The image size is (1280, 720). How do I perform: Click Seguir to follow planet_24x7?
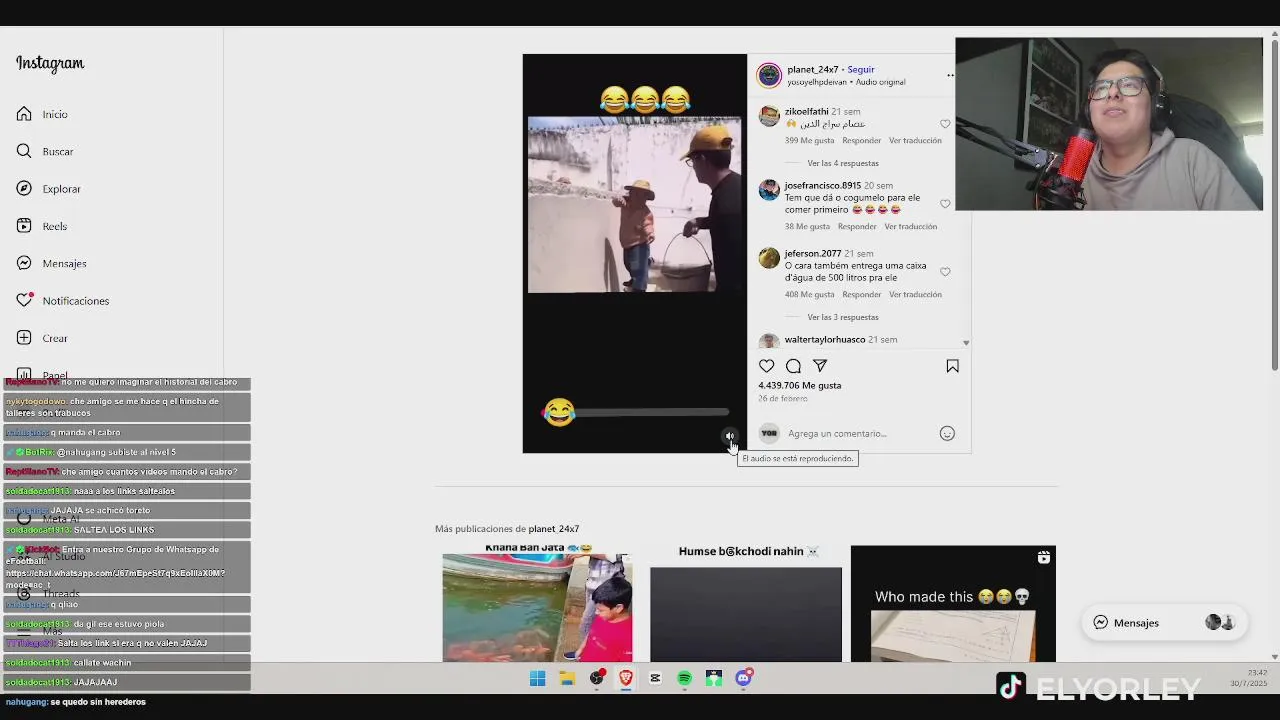861,70
